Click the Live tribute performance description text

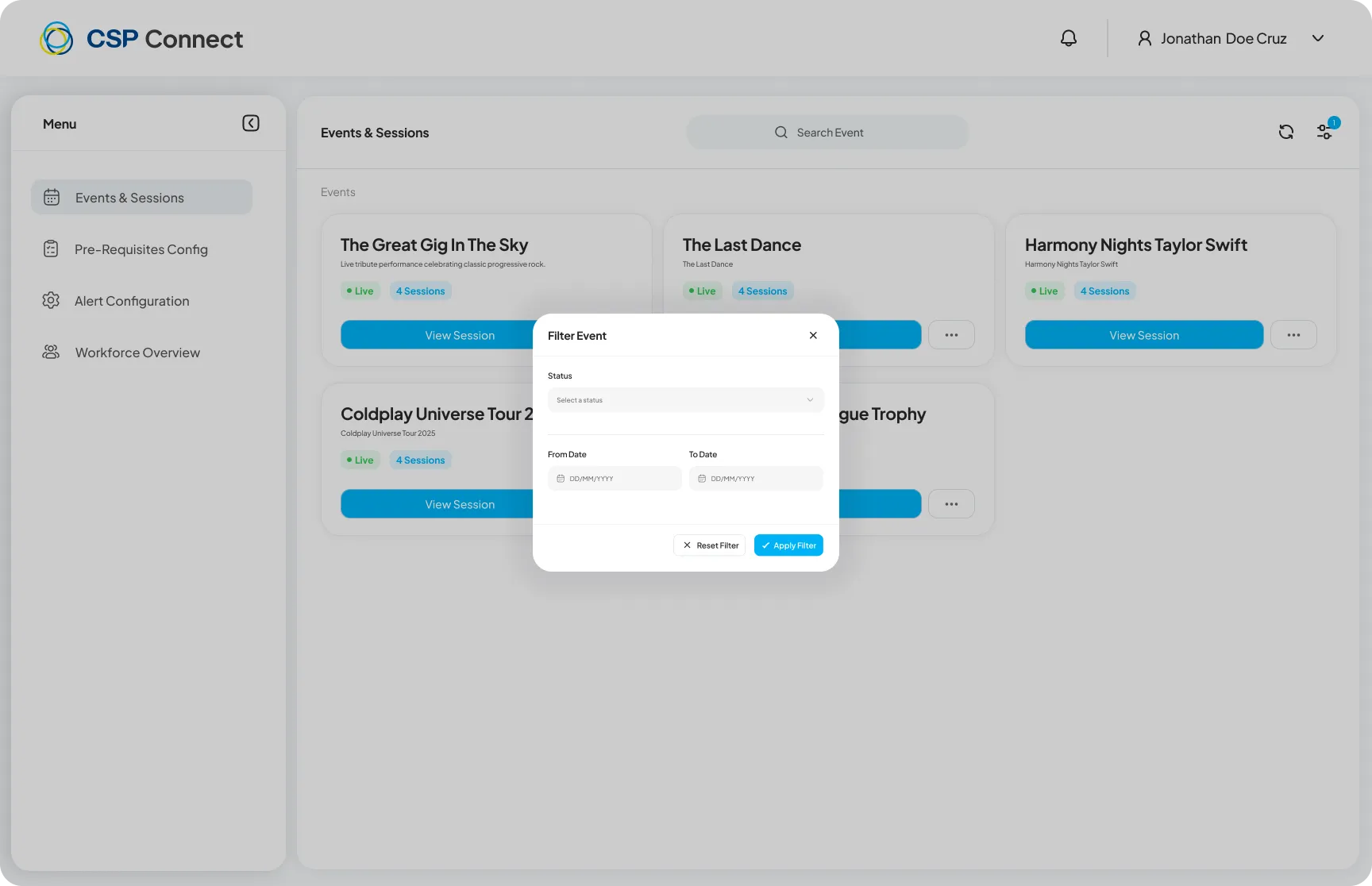point(443,264)
